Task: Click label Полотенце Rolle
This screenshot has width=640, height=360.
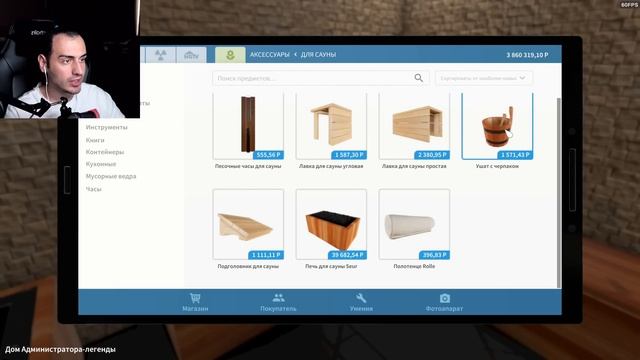Action: coord(414,266)
